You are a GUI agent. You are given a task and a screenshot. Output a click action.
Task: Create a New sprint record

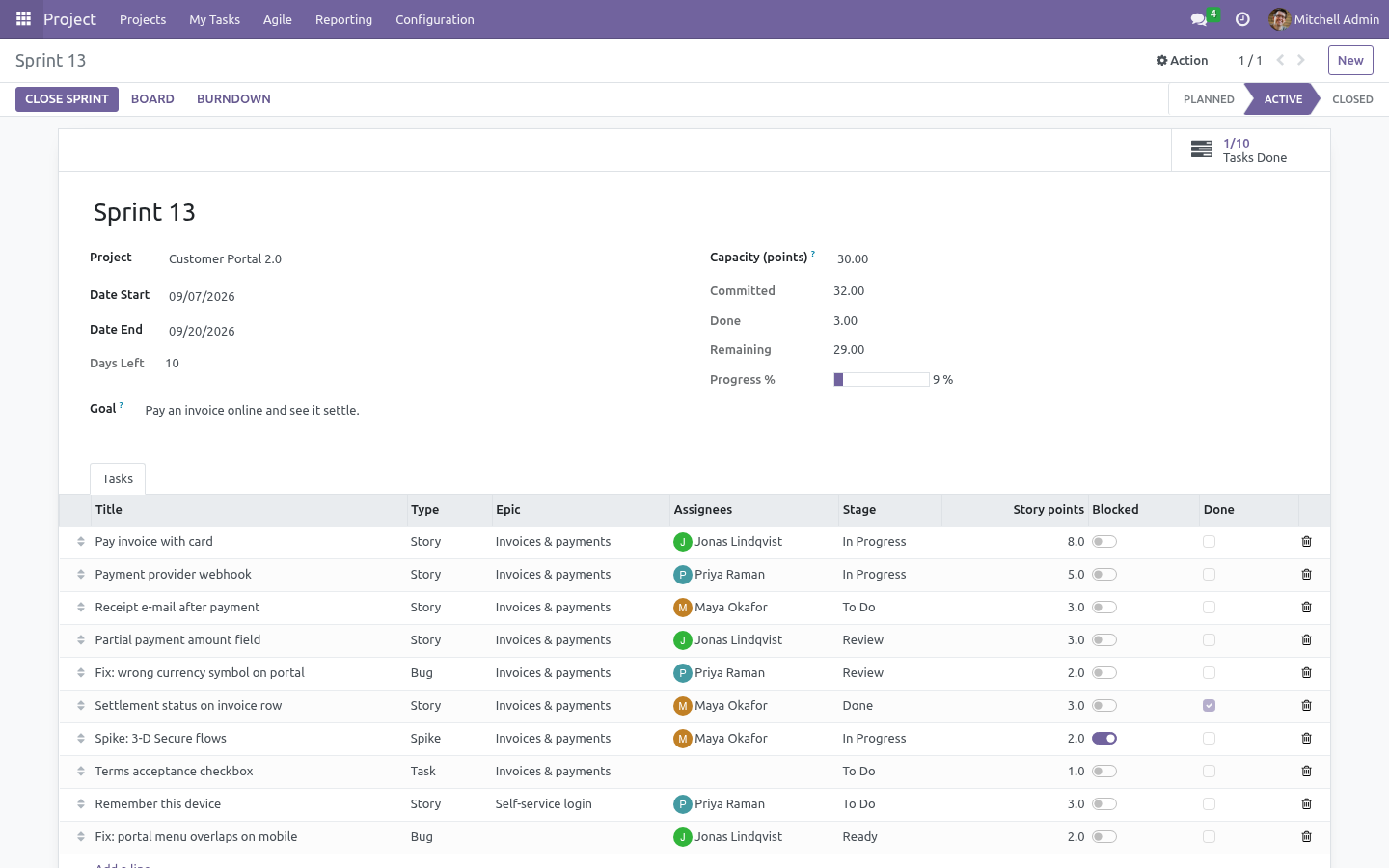click(1350, 60)
